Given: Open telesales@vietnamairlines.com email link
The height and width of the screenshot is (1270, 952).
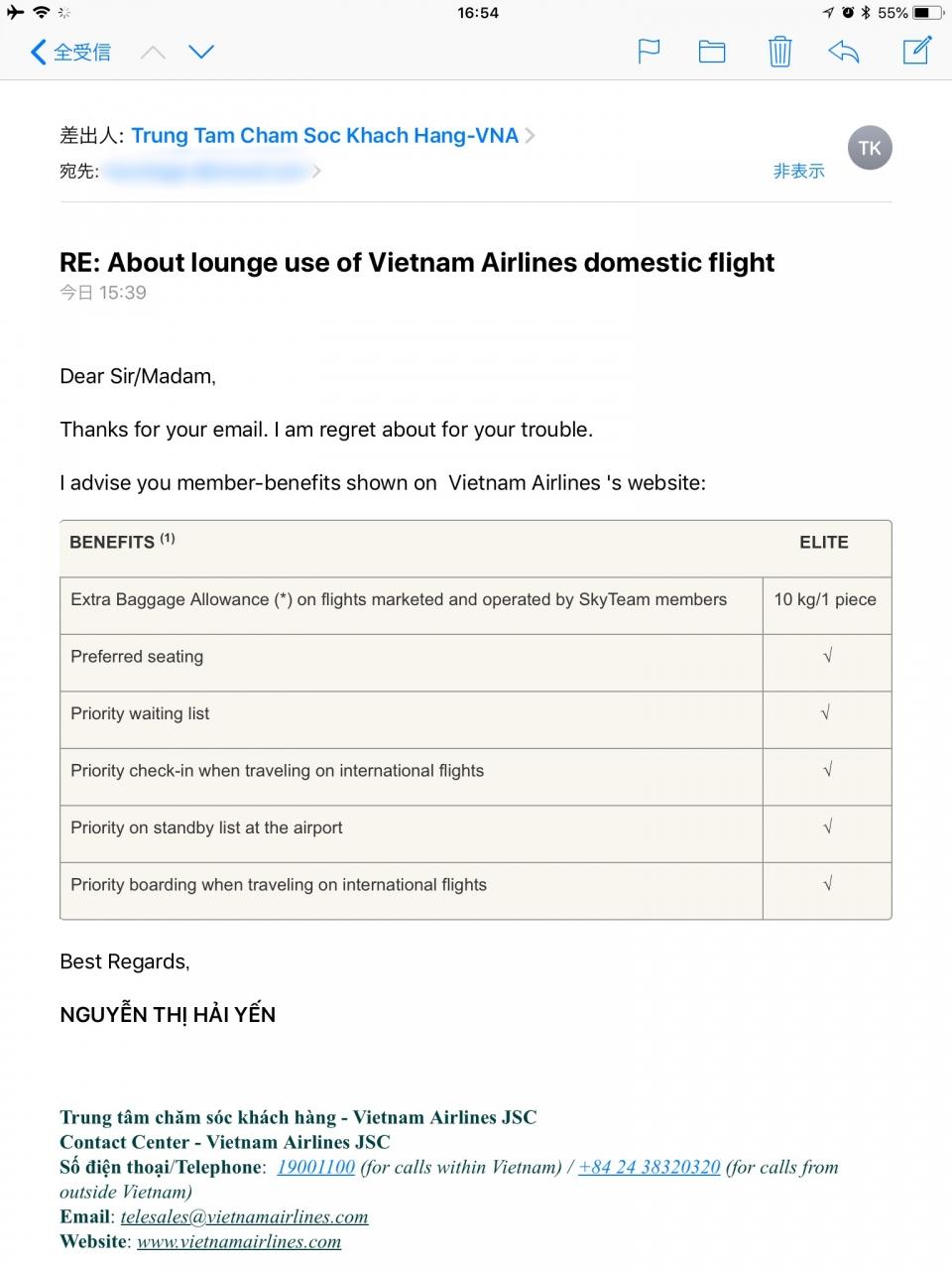Looking at the screenshot, I should (244, 1216).
